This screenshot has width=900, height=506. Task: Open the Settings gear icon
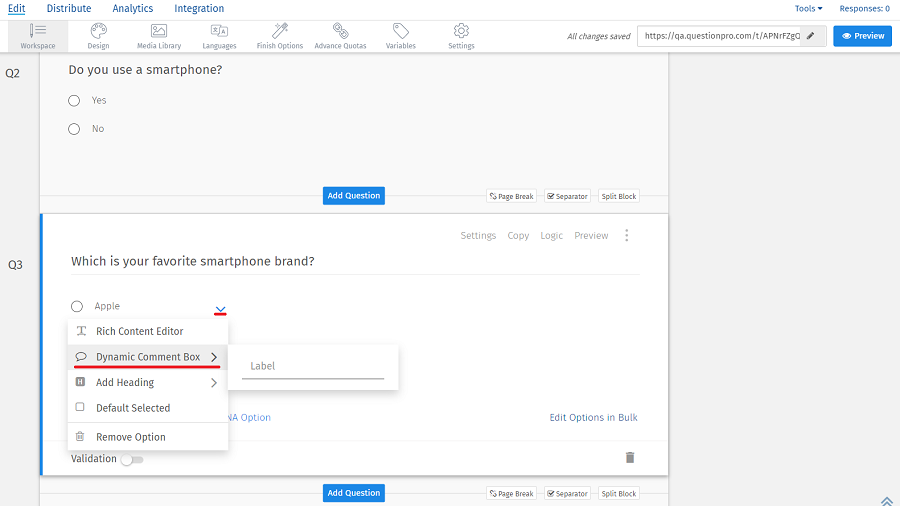(x=461, y=31)
